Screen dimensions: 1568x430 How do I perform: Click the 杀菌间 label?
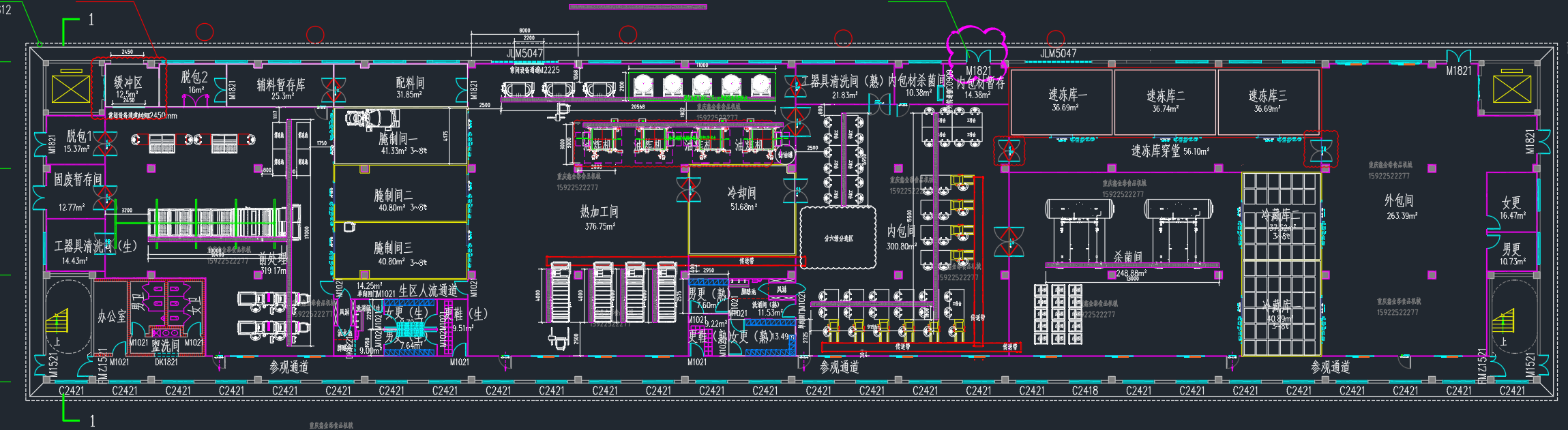coord(1128,257)
